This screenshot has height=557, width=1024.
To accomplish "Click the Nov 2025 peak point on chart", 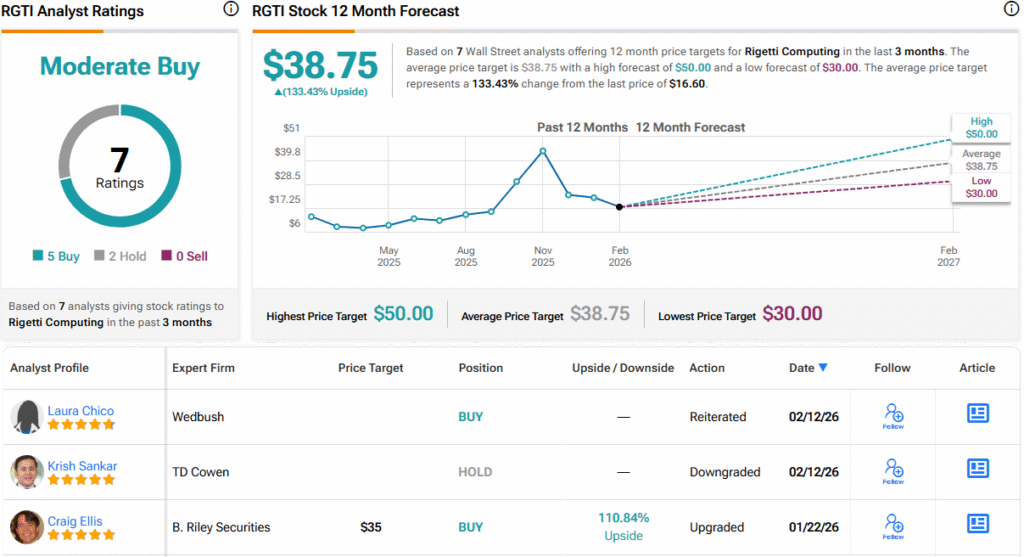I will point(542,151).
